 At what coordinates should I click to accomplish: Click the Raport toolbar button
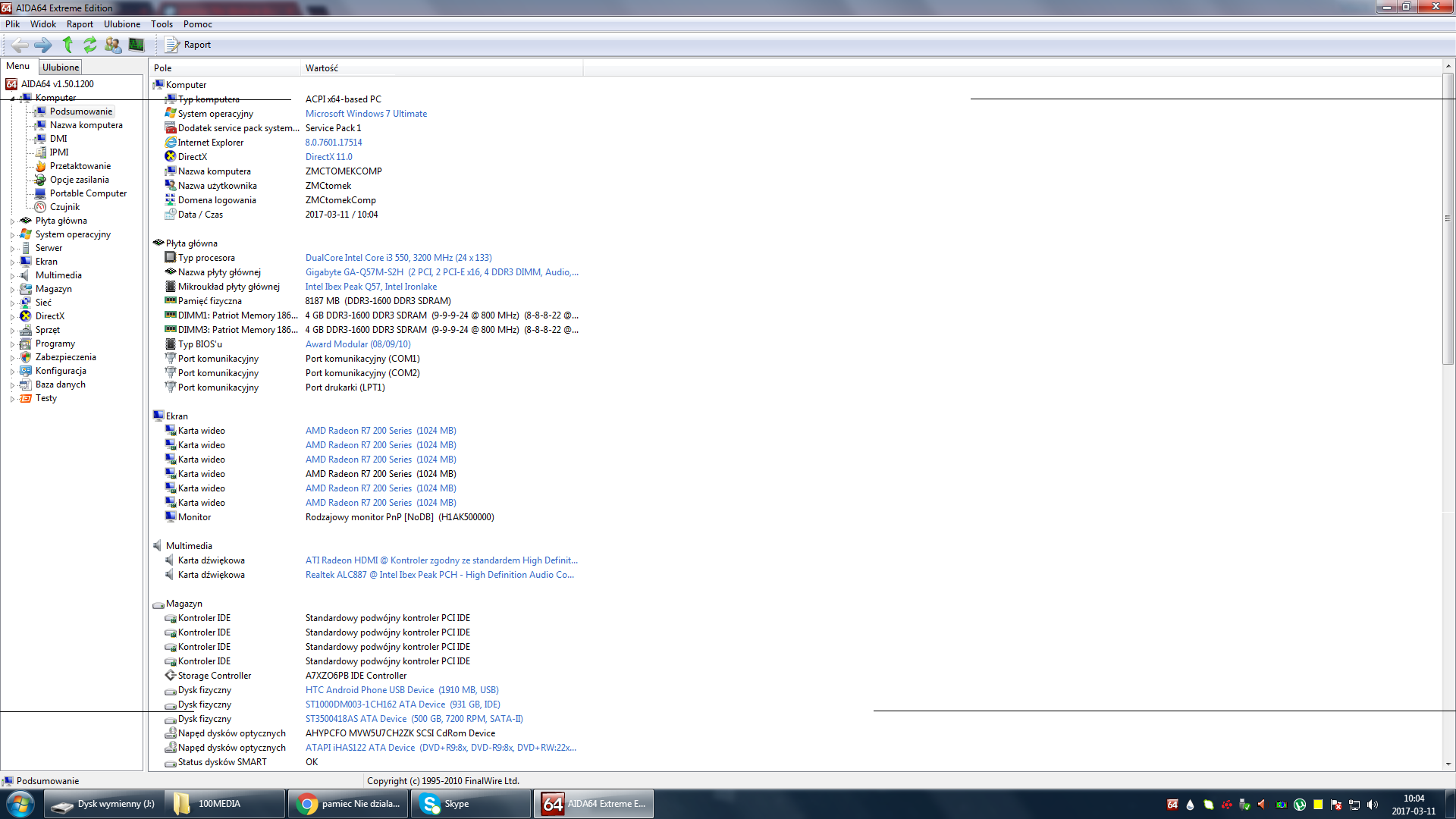(x=188, y=45)
